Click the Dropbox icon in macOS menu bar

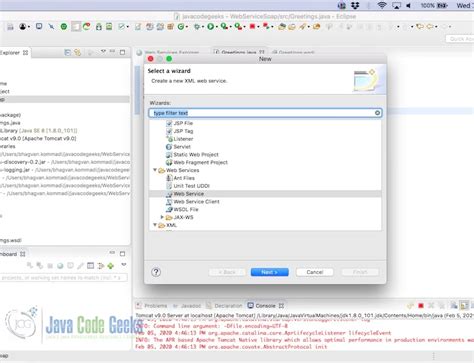pos(355,5)
